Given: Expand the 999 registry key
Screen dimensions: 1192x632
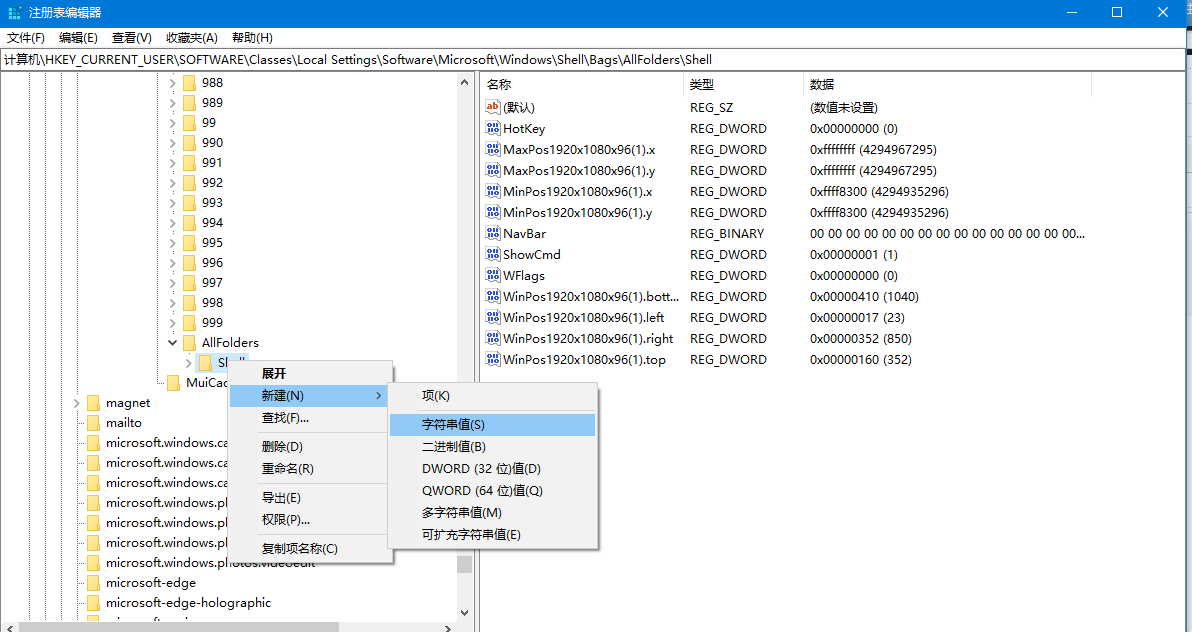Looking at the screenshot, I should point(171,322).
